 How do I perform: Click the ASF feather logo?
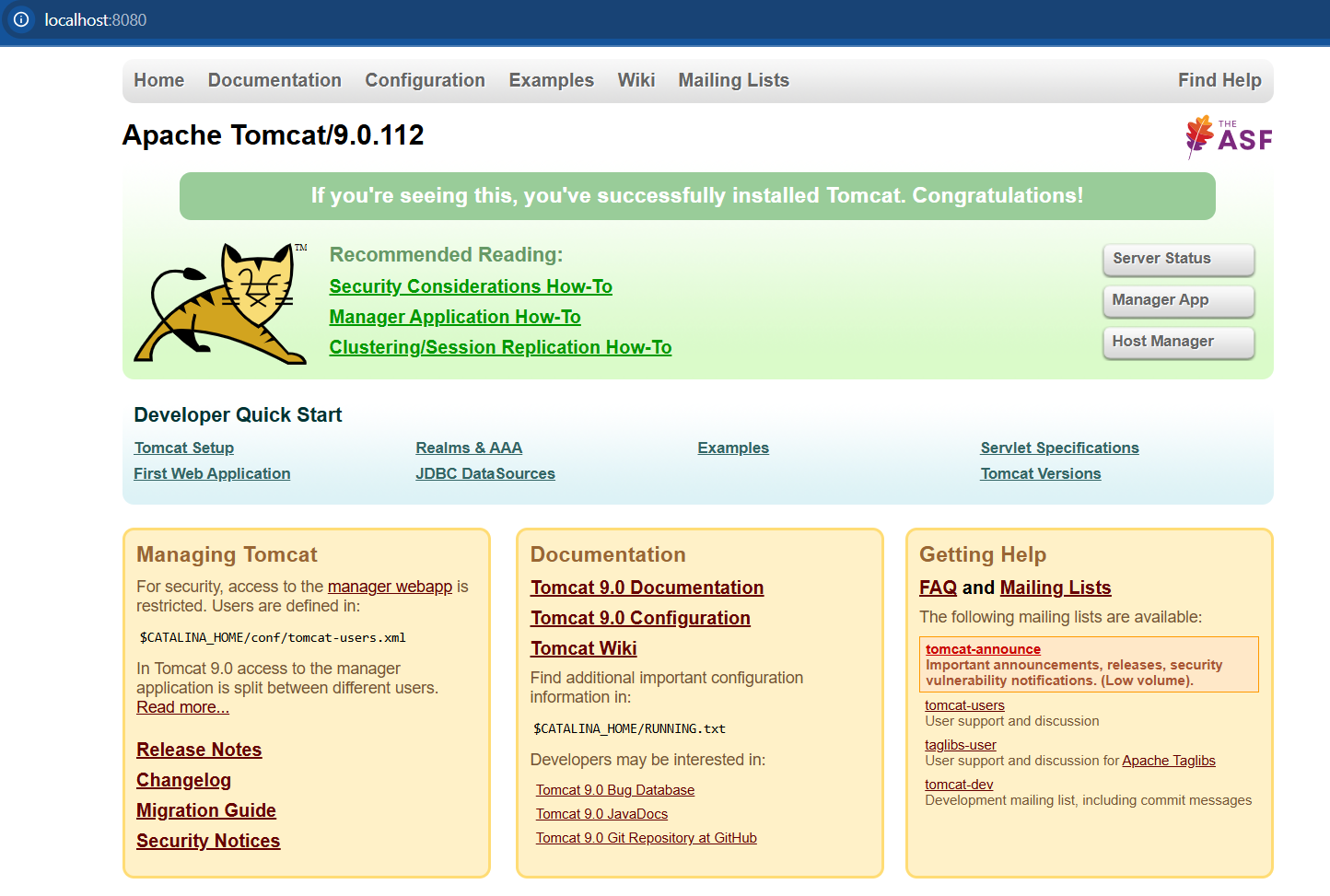pyautogui.click(x=1229, y=137)
